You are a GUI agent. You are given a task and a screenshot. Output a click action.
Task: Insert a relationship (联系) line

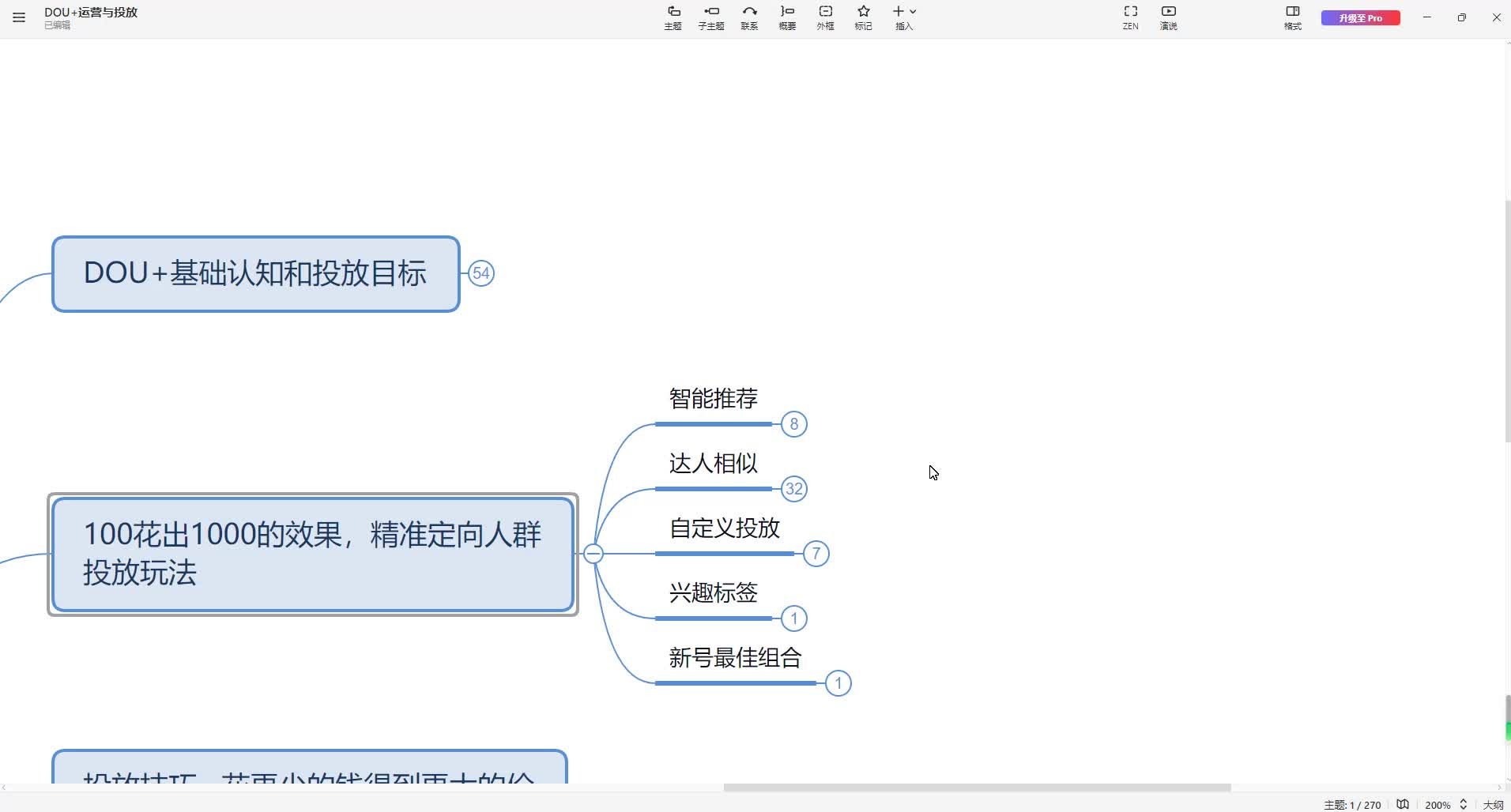pos(749,17)
